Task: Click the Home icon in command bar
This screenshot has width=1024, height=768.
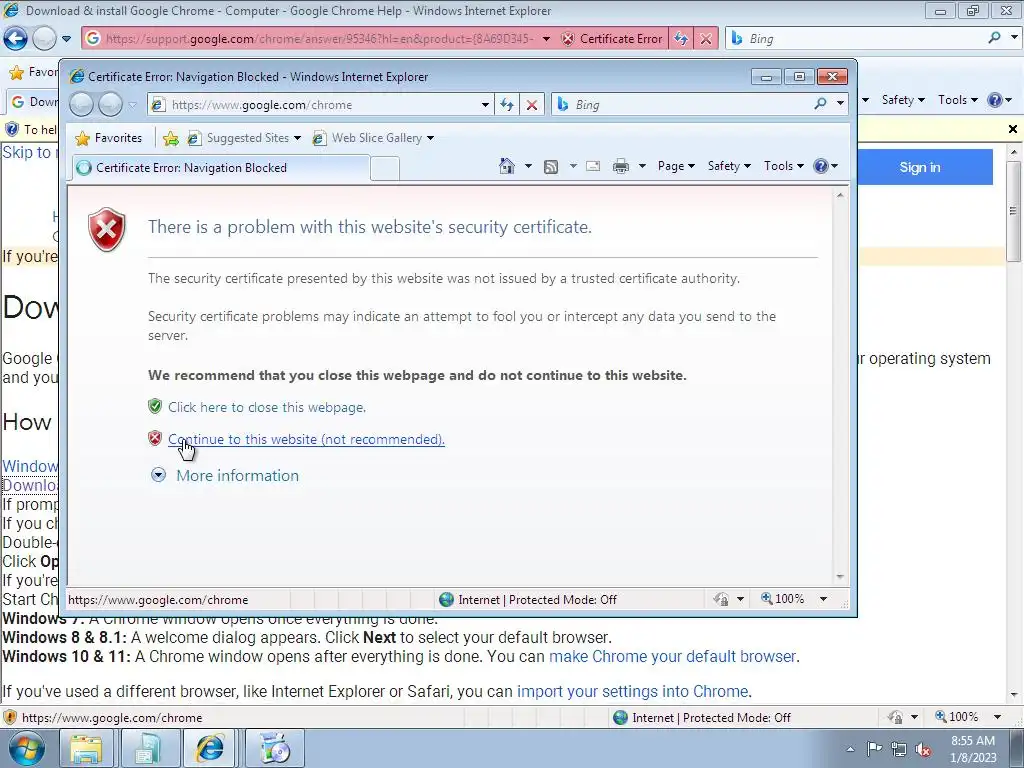Action: coord(507,167)
